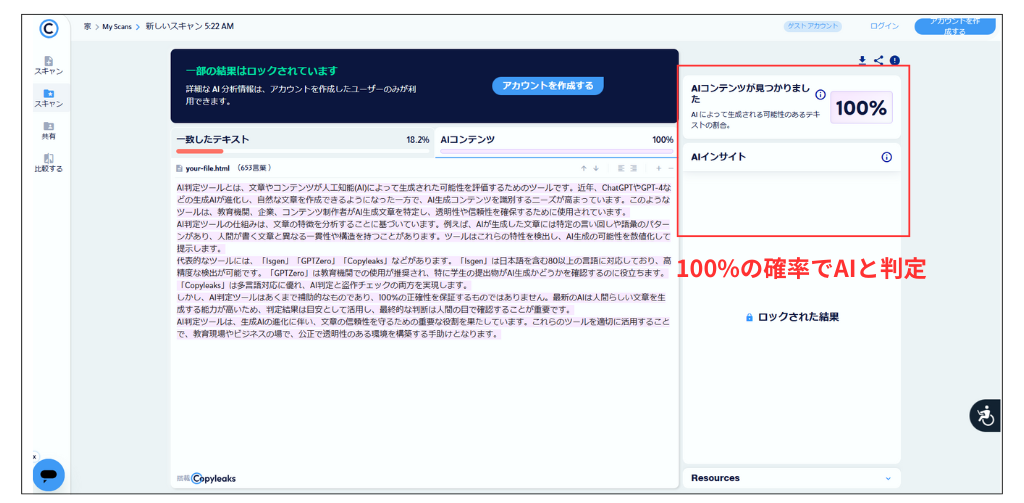This screenshot has width=1024, height=503.
Task: Go to My Scans in the breadcrumb
Action: tap(117, 27)
